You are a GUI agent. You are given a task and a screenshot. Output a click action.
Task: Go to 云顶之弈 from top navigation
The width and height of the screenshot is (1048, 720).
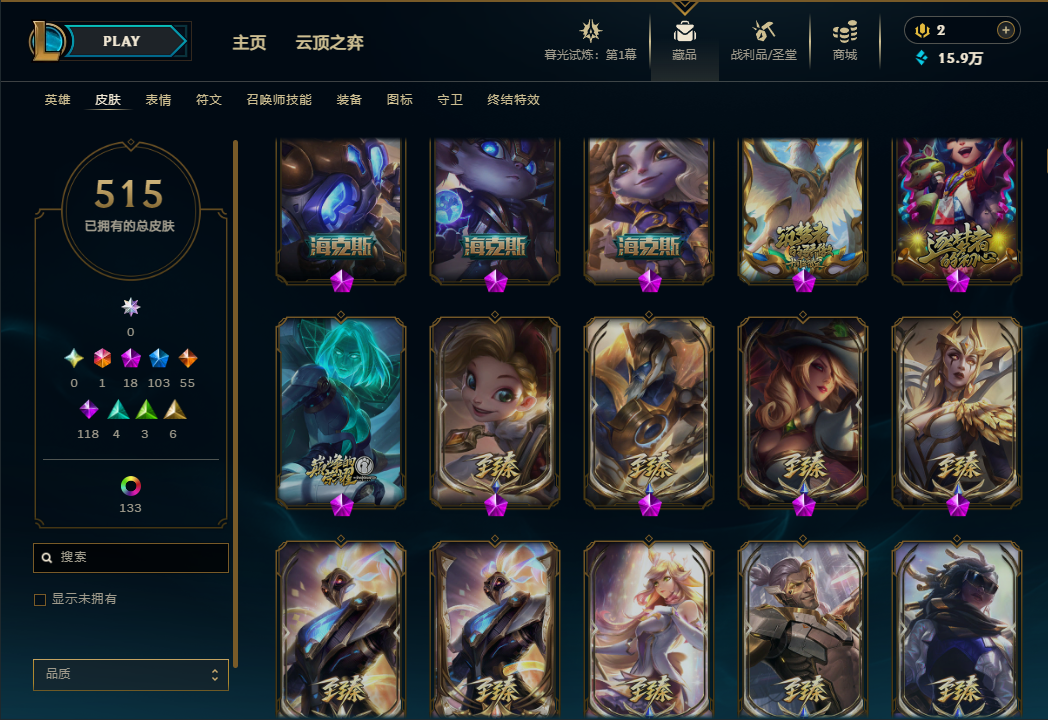(330, 43)
